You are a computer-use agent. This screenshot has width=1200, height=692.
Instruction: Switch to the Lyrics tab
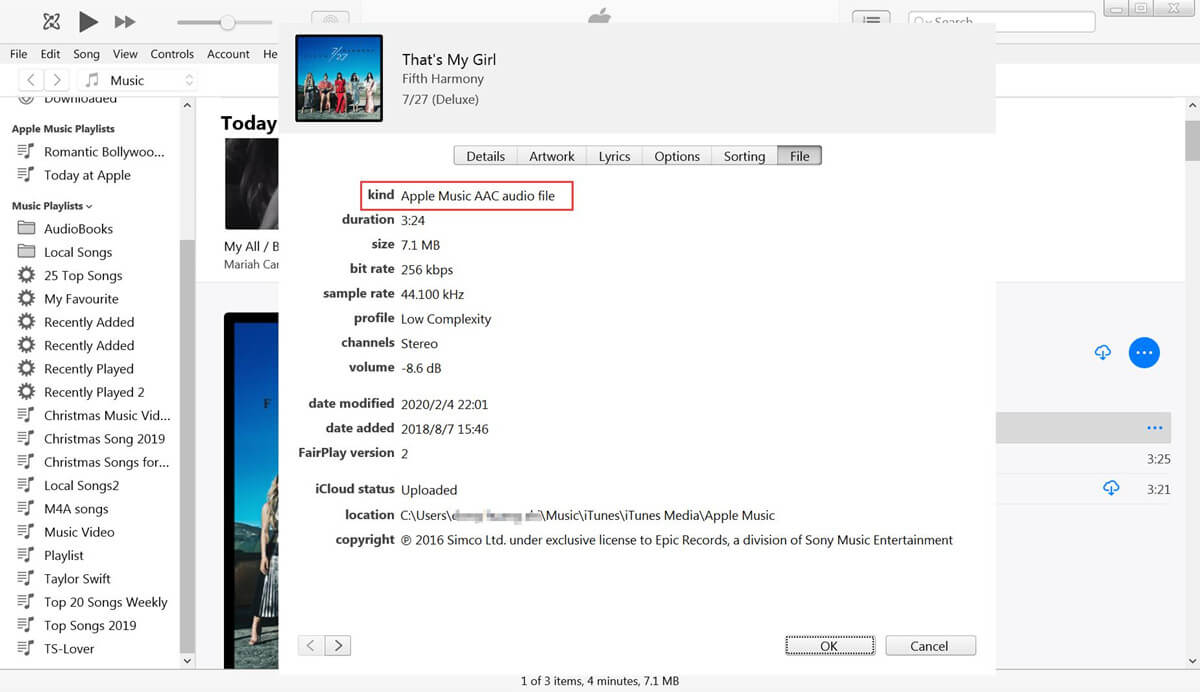[614, 156]
